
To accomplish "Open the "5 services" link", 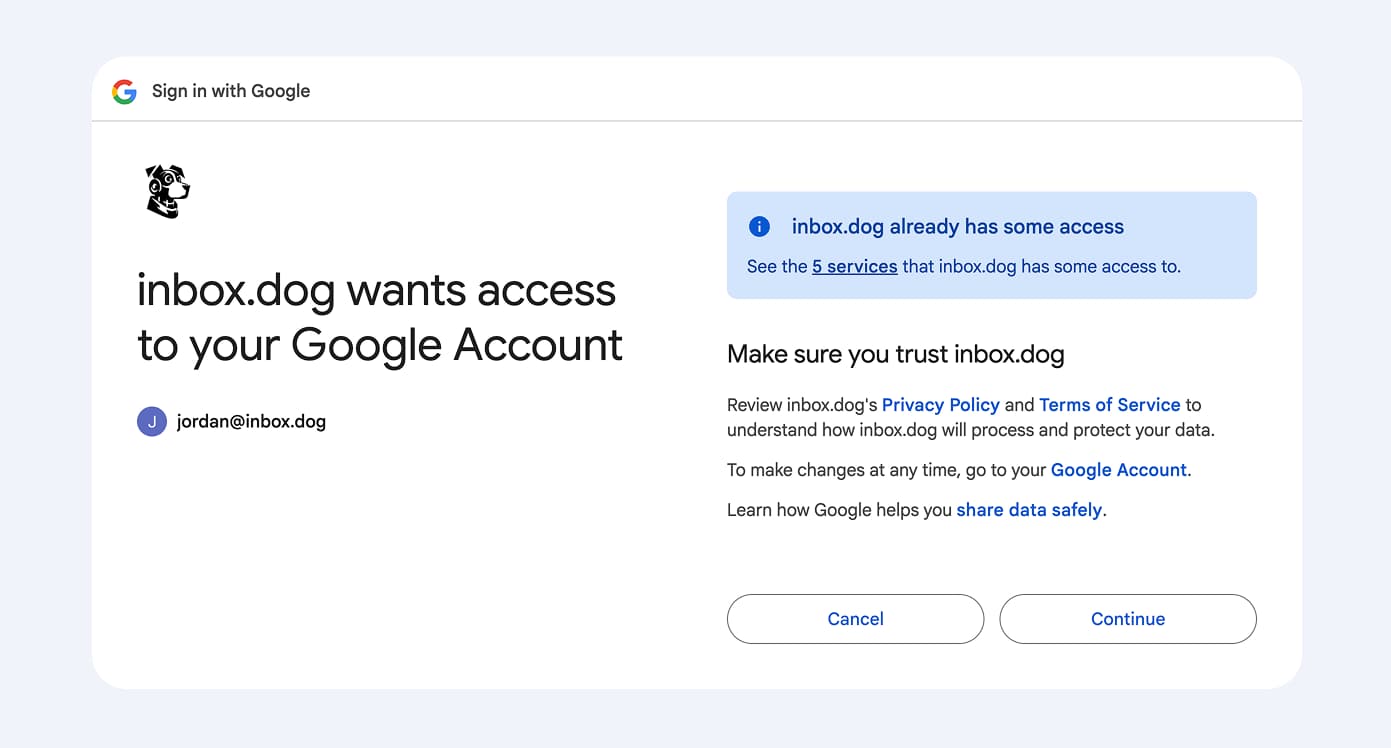I will point(854,267).
